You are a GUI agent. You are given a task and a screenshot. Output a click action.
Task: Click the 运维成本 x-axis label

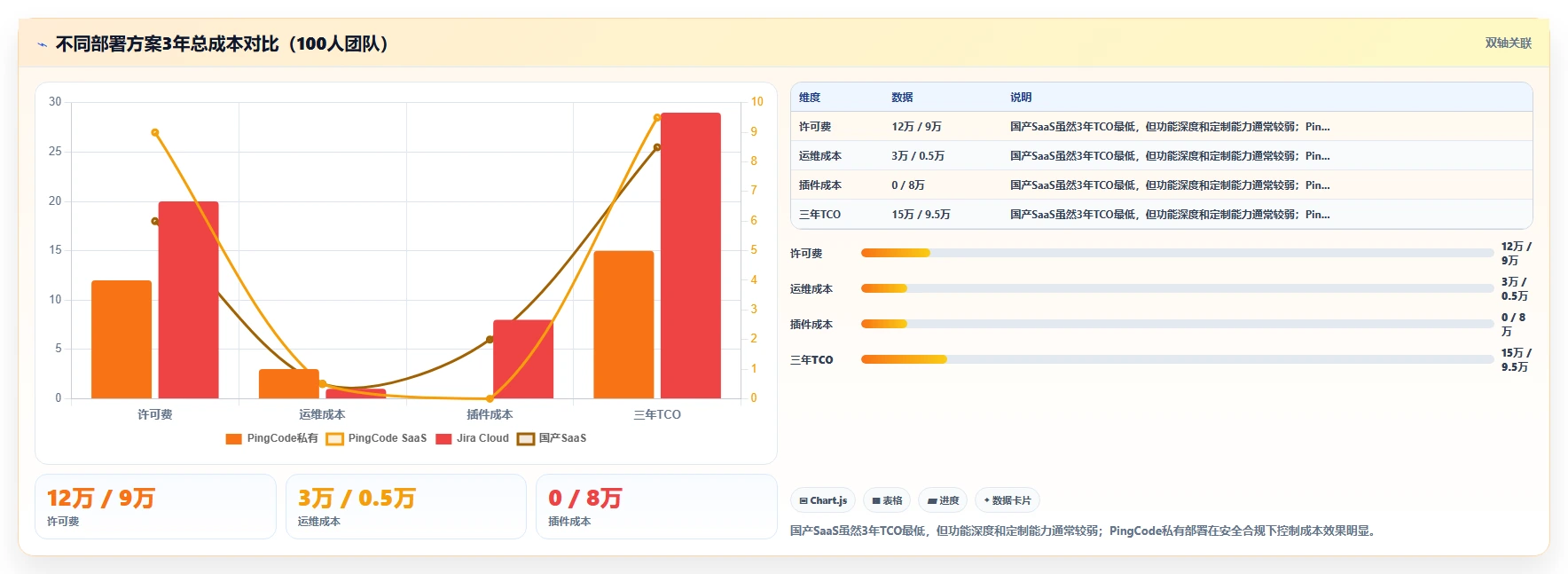click(322, 414)
